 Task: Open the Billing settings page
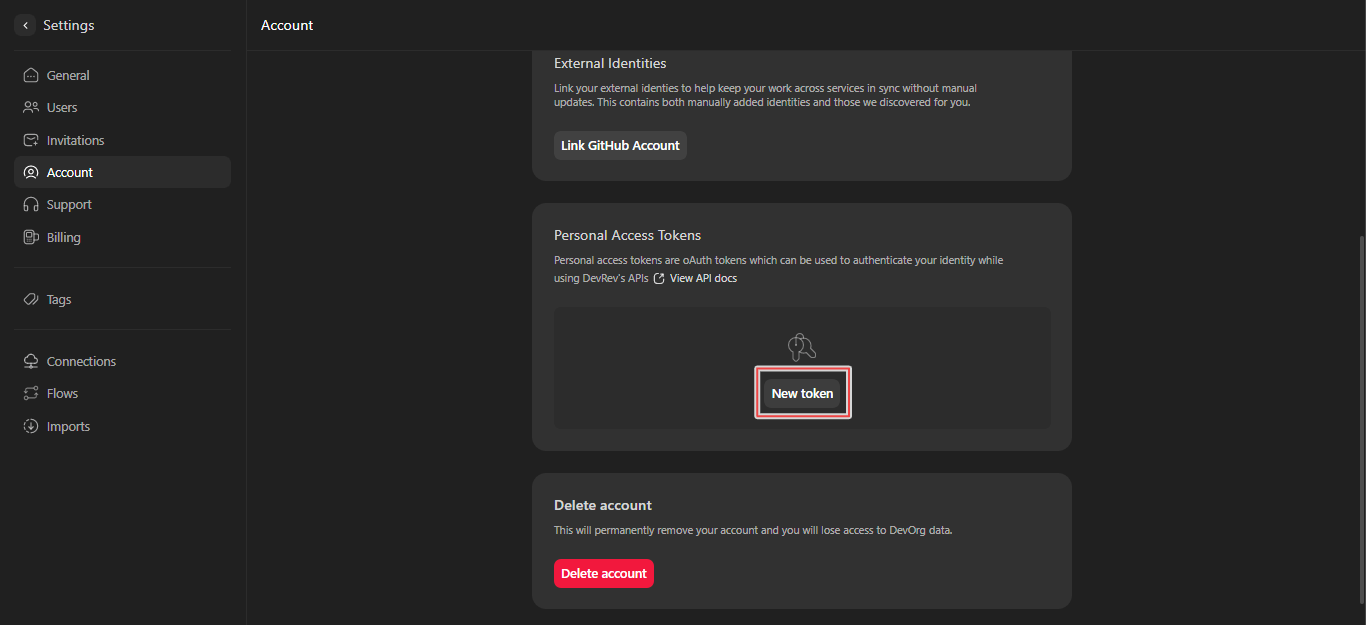coord(63,238)
